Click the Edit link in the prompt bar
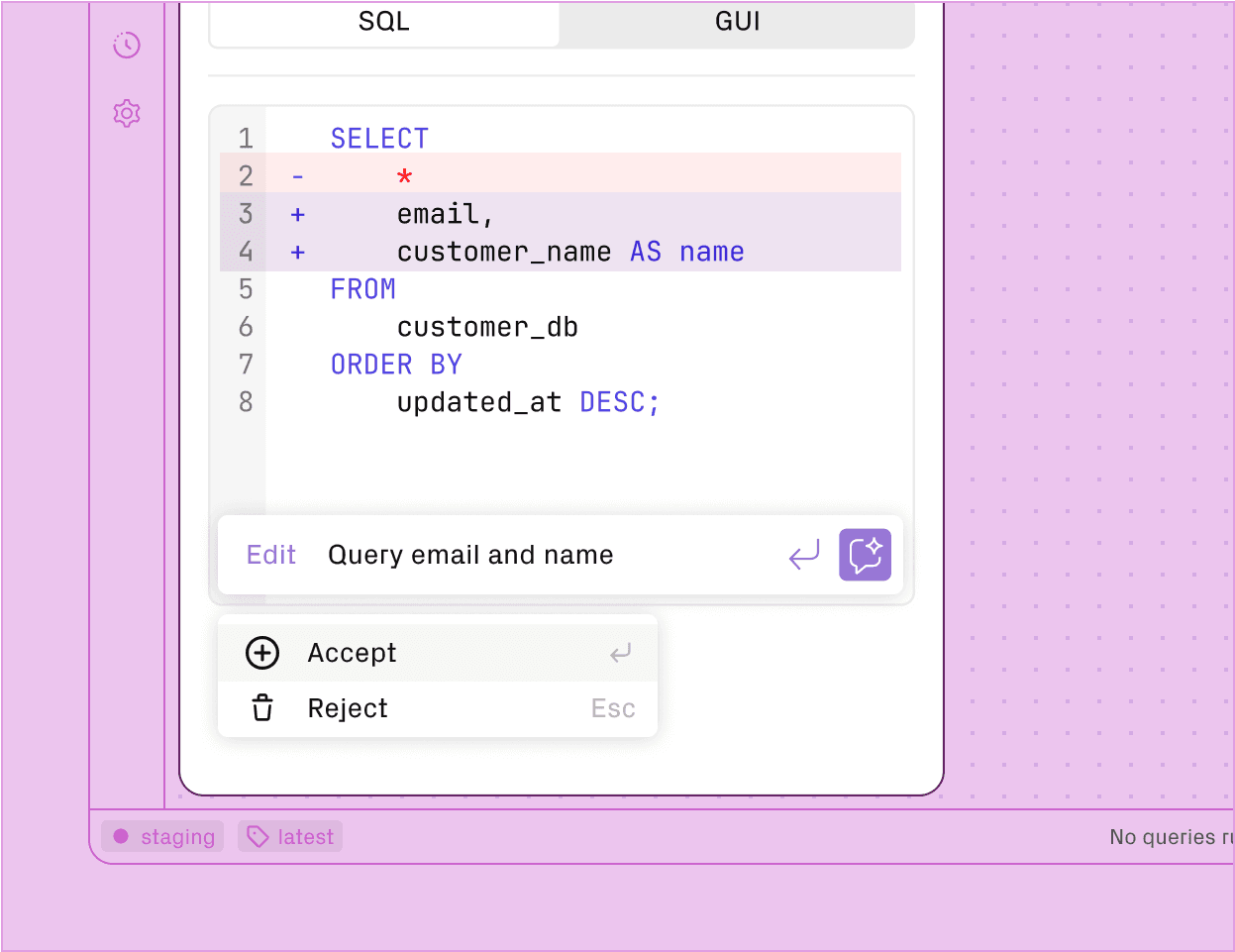Viewport: 1235px width, 952px height. pyautogui.click(x=270, y=555)
